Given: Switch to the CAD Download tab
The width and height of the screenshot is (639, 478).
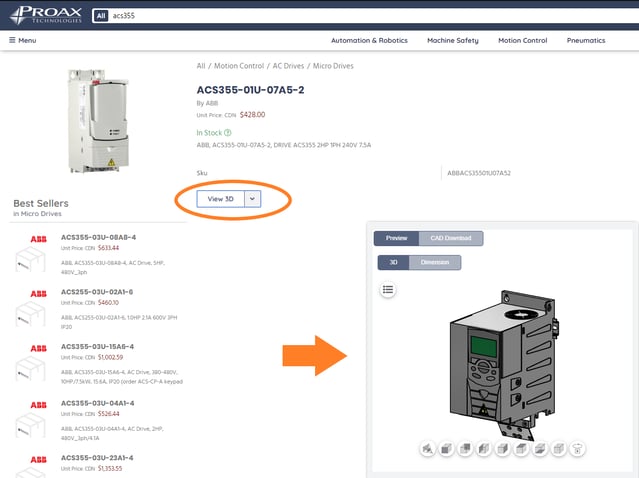Looking at the screenshot, I should click(451, 238).
